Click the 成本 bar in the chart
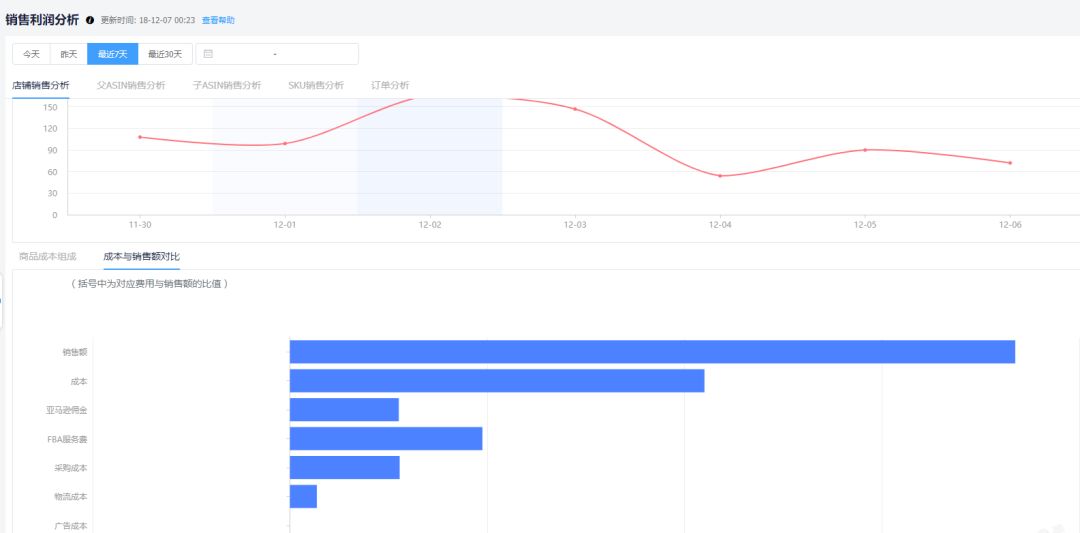This screenshot has height=533, width=1080. pyautogui.click(x=497, y=381)
